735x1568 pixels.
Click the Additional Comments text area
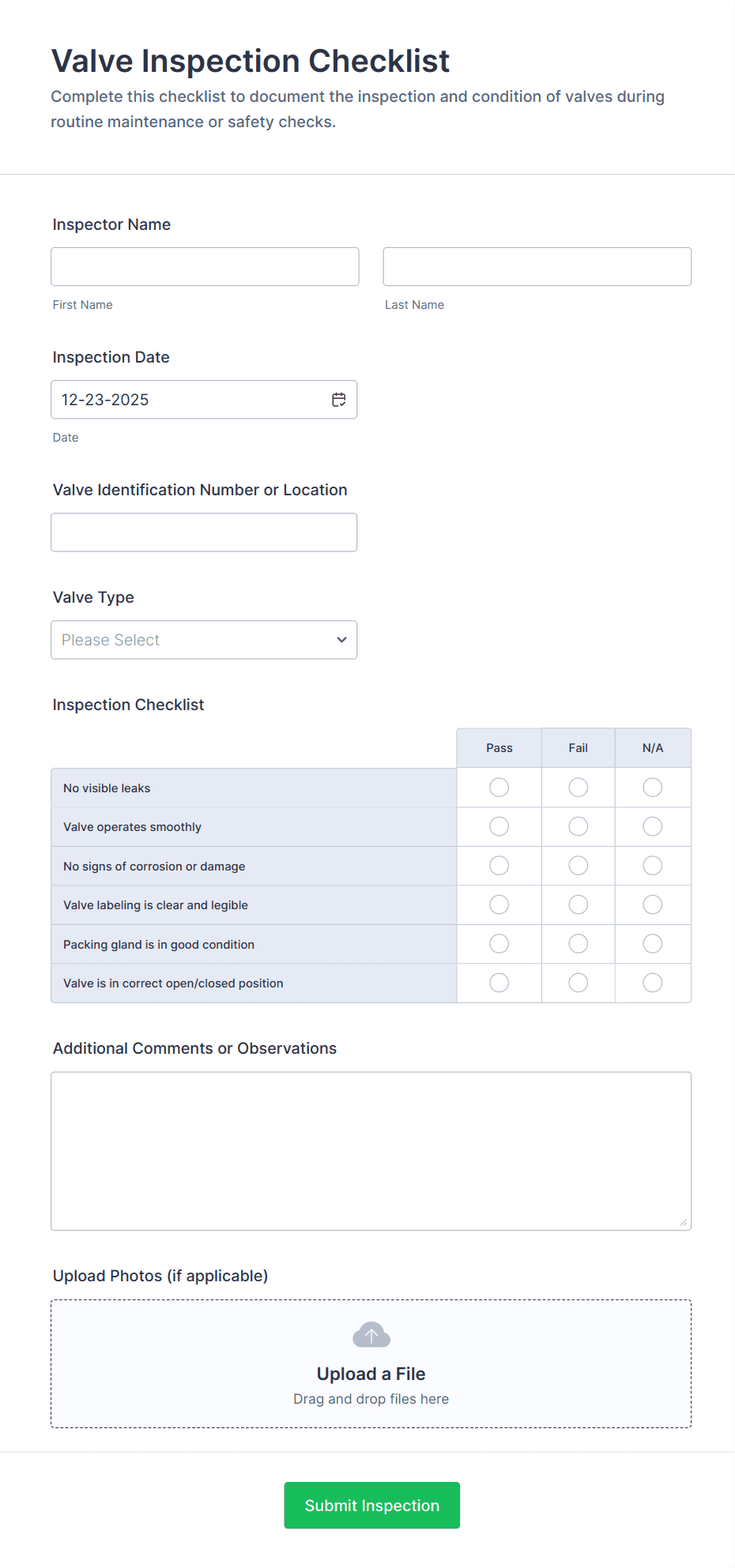coord(371,1151)
